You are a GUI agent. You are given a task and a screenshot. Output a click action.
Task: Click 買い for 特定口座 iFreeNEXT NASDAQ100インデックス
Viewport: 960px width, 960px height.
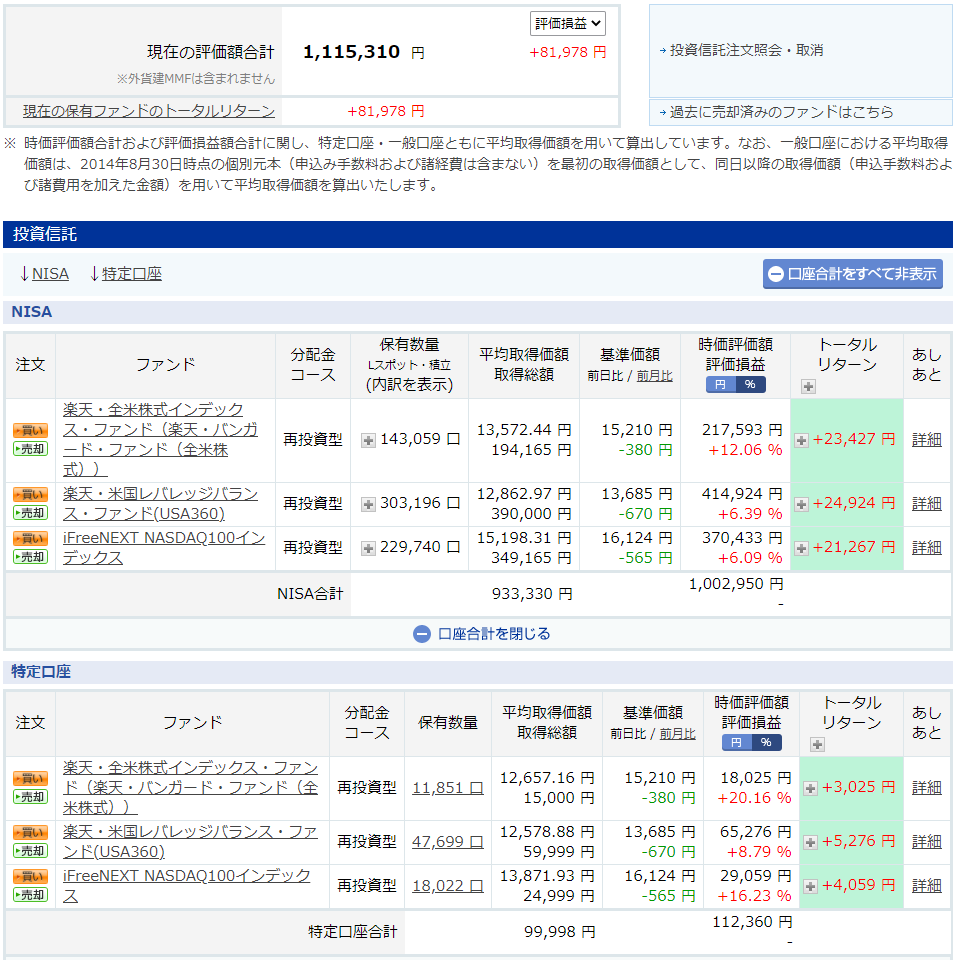point(31,877)
